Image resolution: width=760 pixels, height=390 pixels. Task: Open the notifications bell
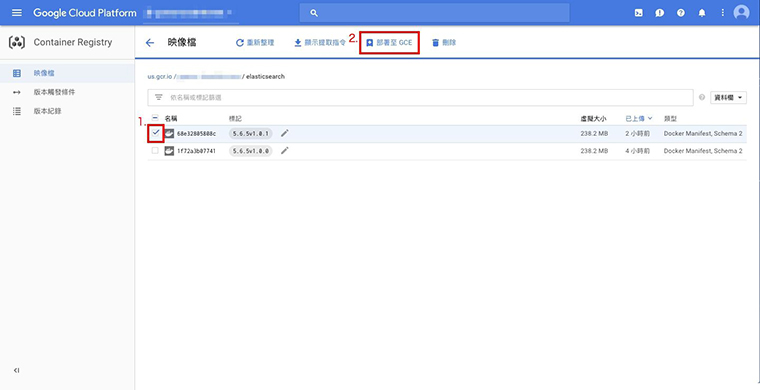click(x=702, y=13)
